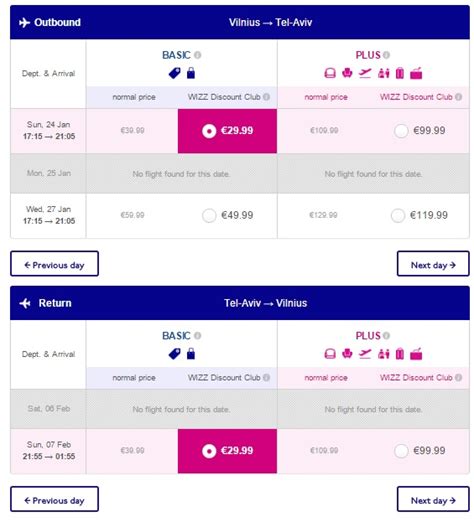Click the checked luggage icon under Return PLUS
Image resolution: width=474 pixels, height=522 pixels.
click(400, 354)
